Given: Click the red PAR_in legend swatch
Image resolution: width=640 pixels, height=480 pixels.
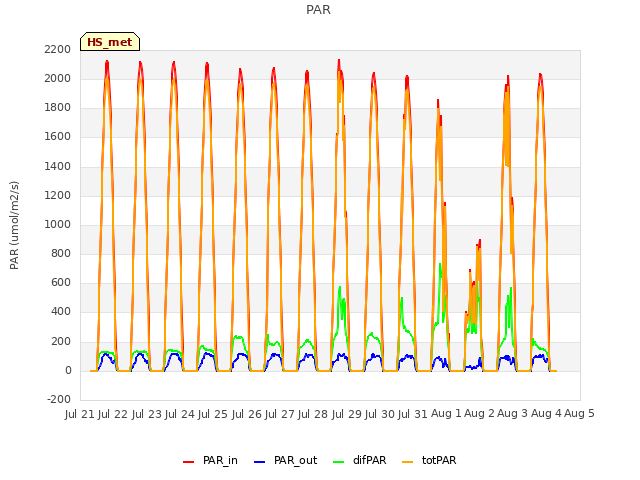Looking at the screenshot, I should [x=188, y=462].
